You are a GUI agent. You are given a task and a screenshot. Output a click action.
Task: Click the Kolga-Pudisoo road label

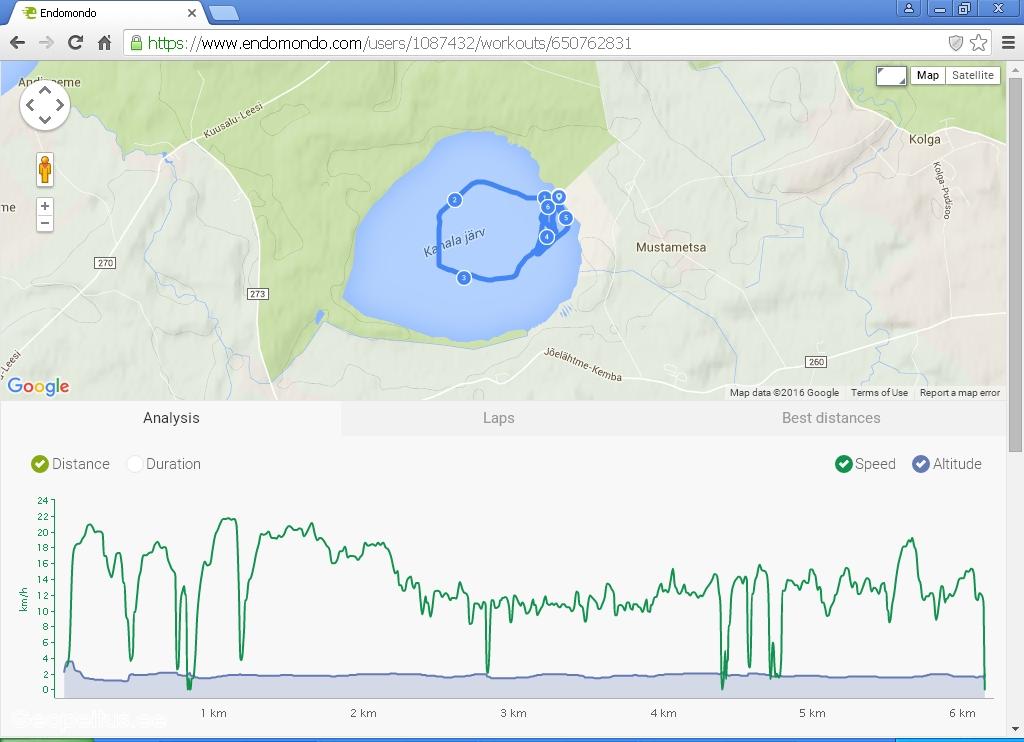[x=942, y=190]
